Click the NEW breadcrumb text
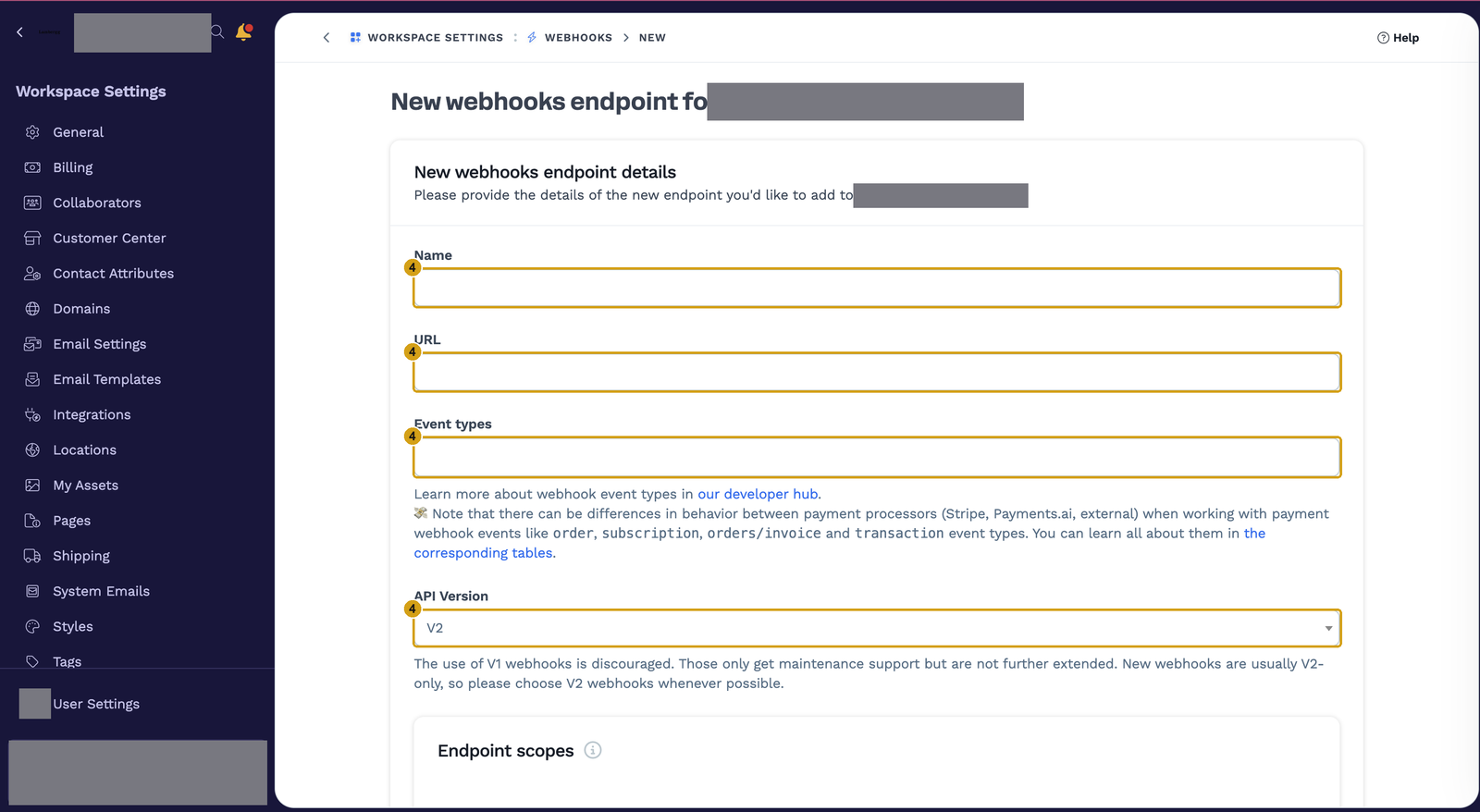 pos(652,38)
